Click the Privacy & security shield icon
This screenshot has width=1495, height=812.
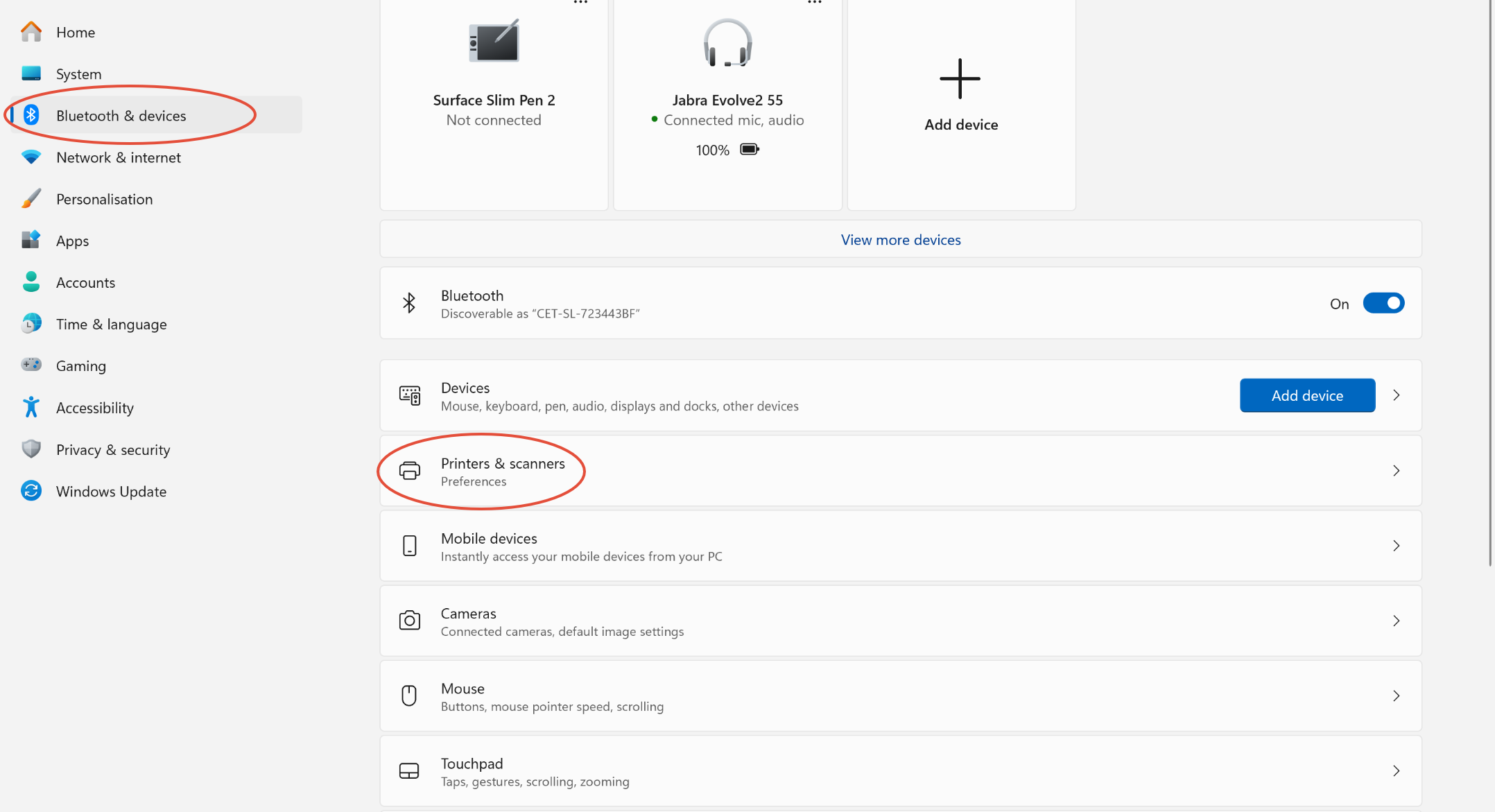click(x=31, y=449)
